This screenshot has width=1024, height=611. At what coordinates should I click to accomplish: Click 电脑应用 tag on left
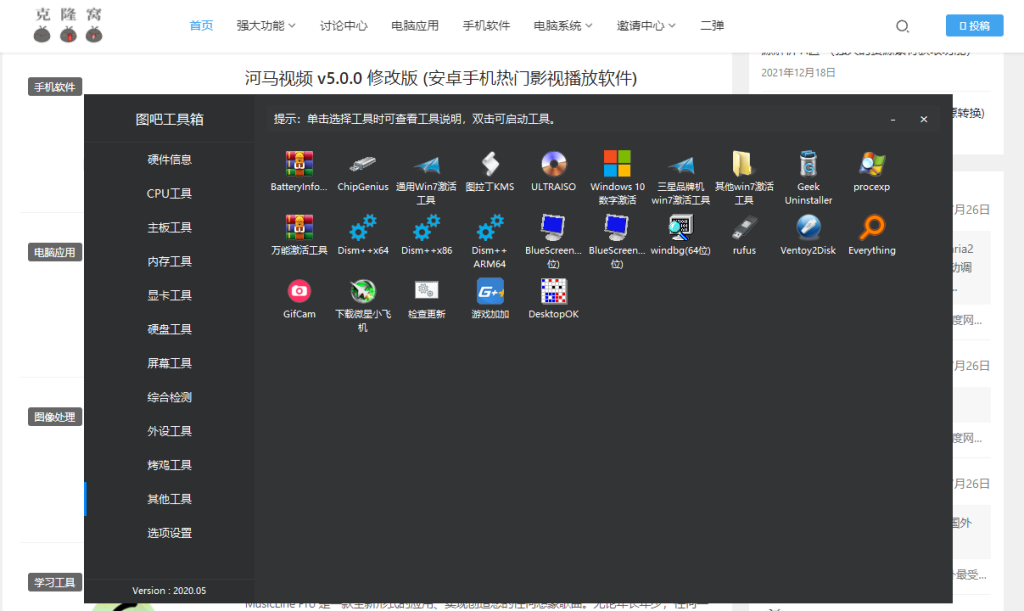(x=55, y=252)
